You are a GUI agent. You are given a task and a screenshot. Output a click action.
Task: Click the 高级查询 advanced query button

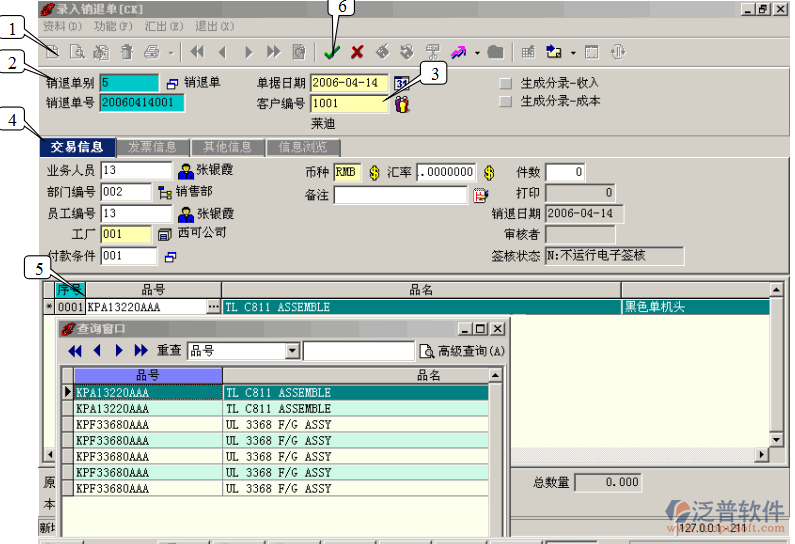462,351
